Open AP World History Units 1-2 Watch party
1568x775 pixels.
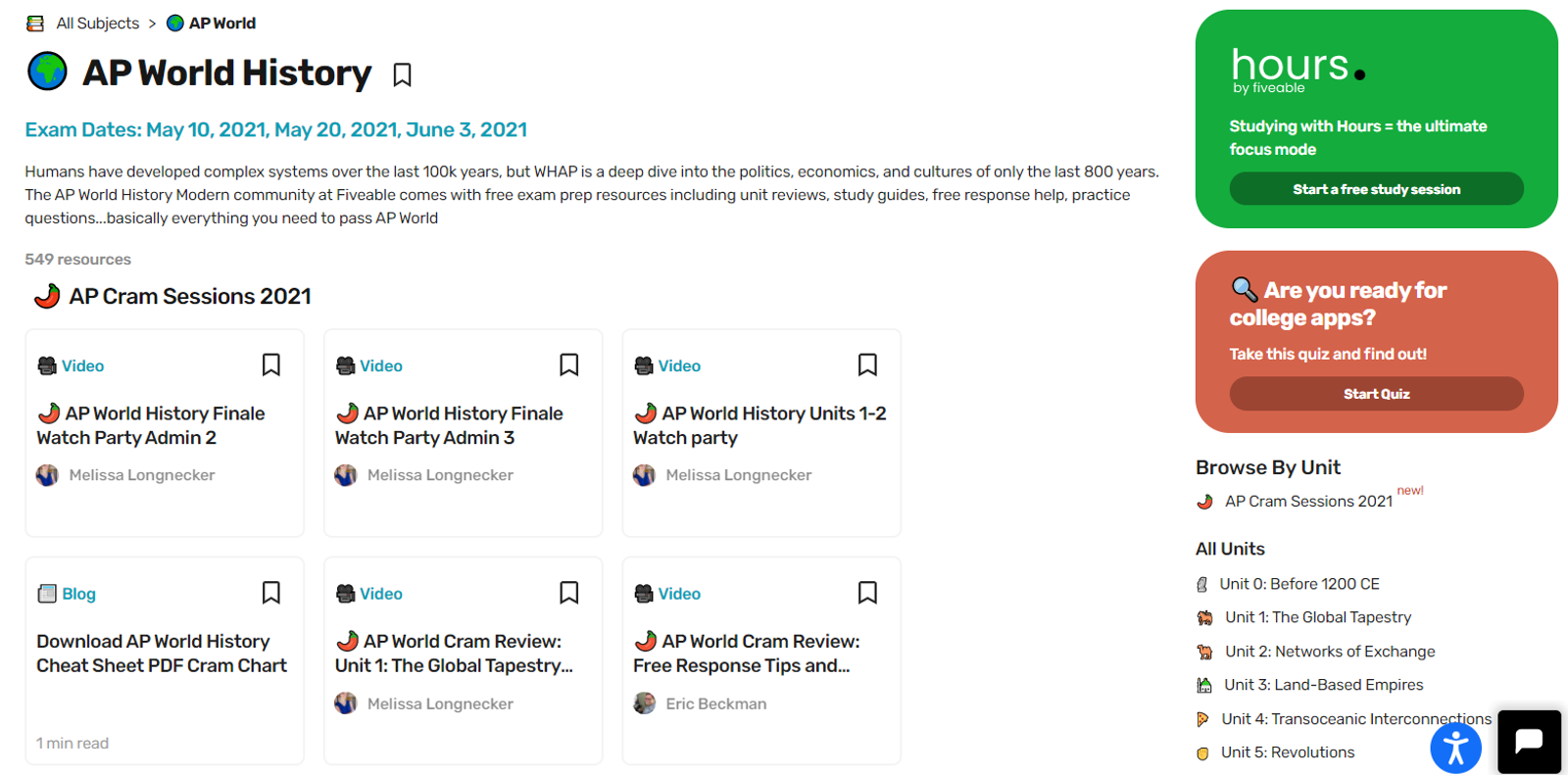[759, 426]
